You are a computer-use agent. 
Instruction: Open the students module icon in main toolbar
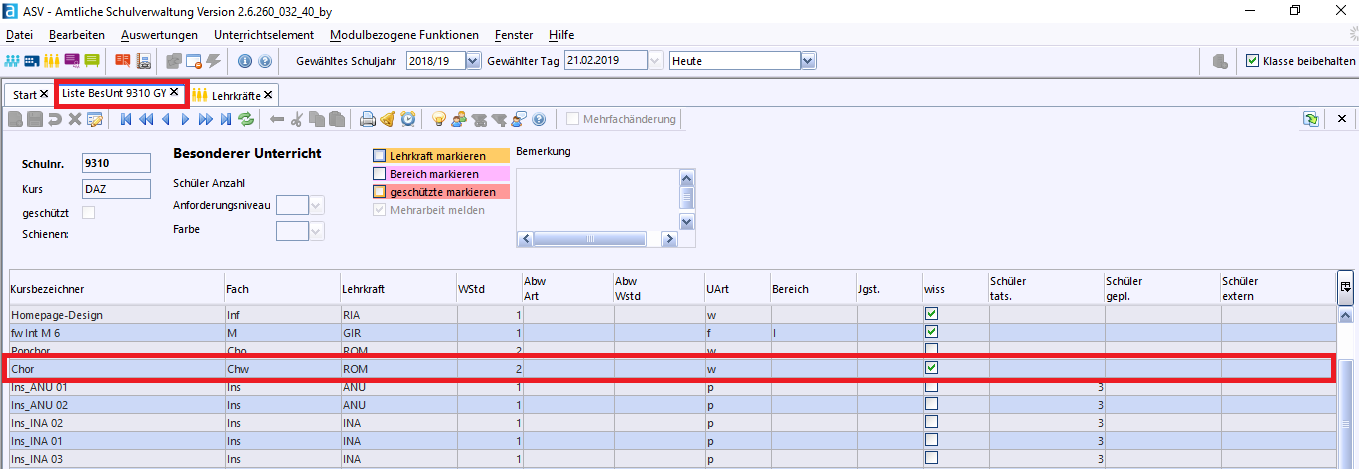click(14, 61)
